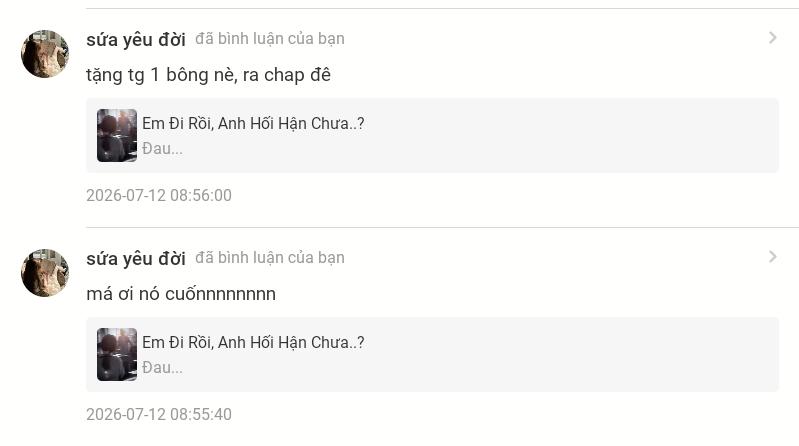799x446 pixels.
Task: Click chevron arrow of the 08:55:40 notification
Action: [x=773, y=257]
